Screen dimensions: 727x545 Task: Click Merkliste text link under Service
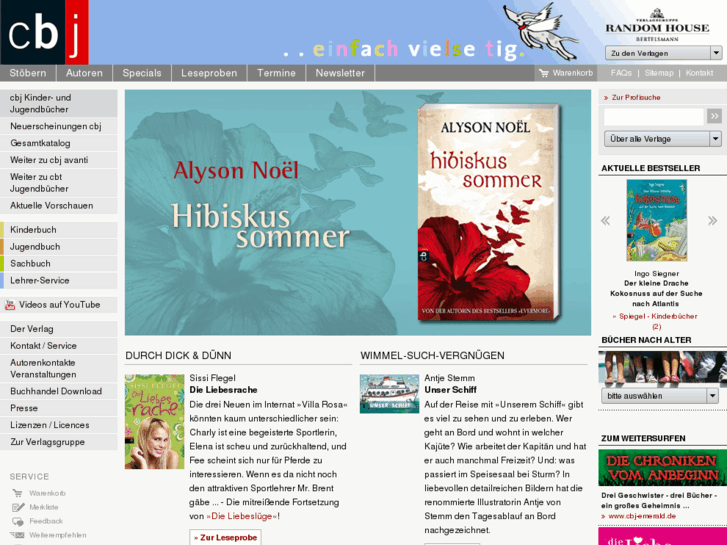tap(44, 507)
